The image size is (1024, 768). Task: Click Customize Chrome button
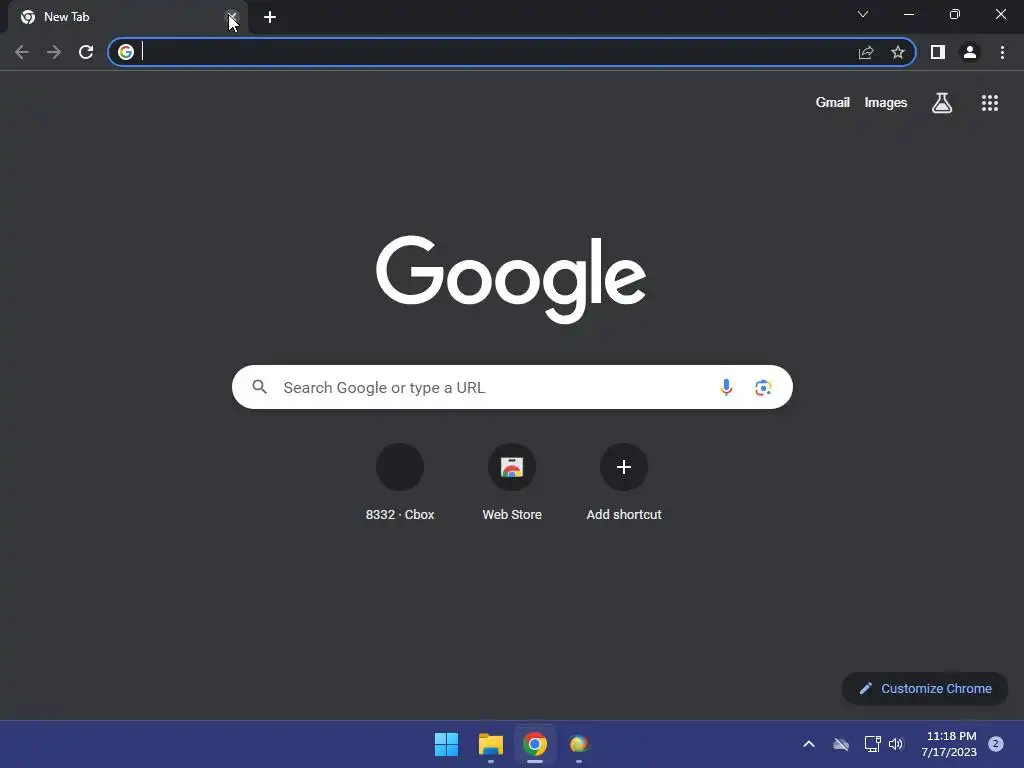(x=925, y=688)
